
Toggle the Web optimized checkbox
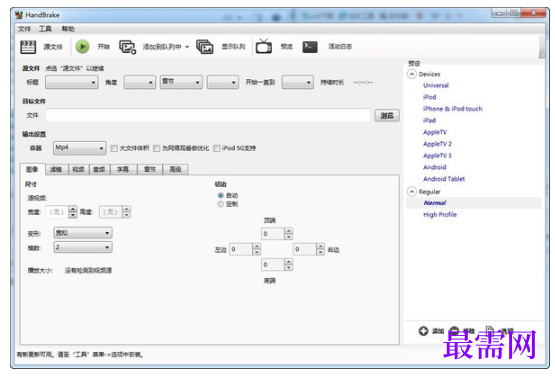pos(156,148)
